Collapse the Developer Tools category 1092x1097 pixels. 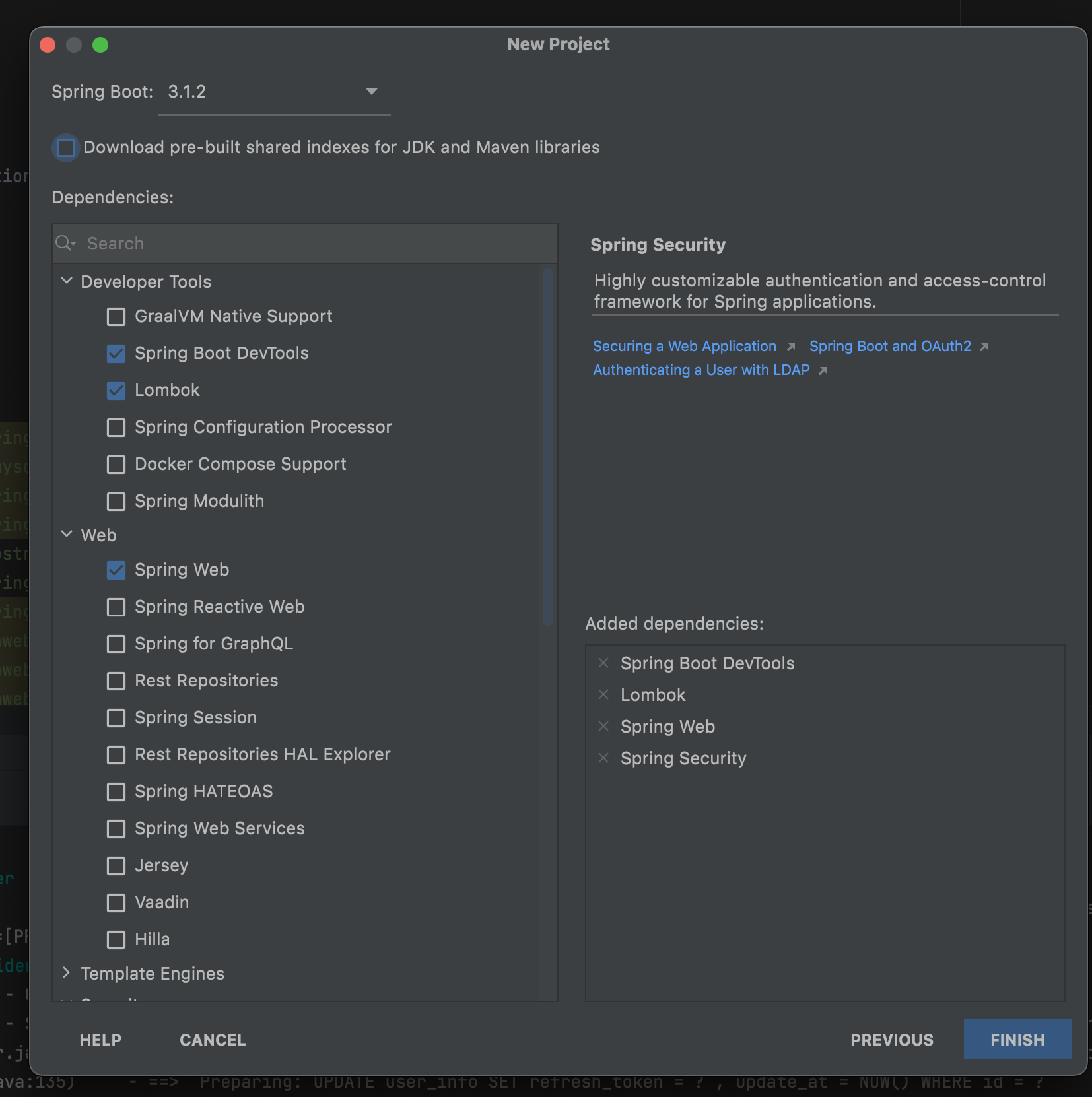click(x=67, y=281)
